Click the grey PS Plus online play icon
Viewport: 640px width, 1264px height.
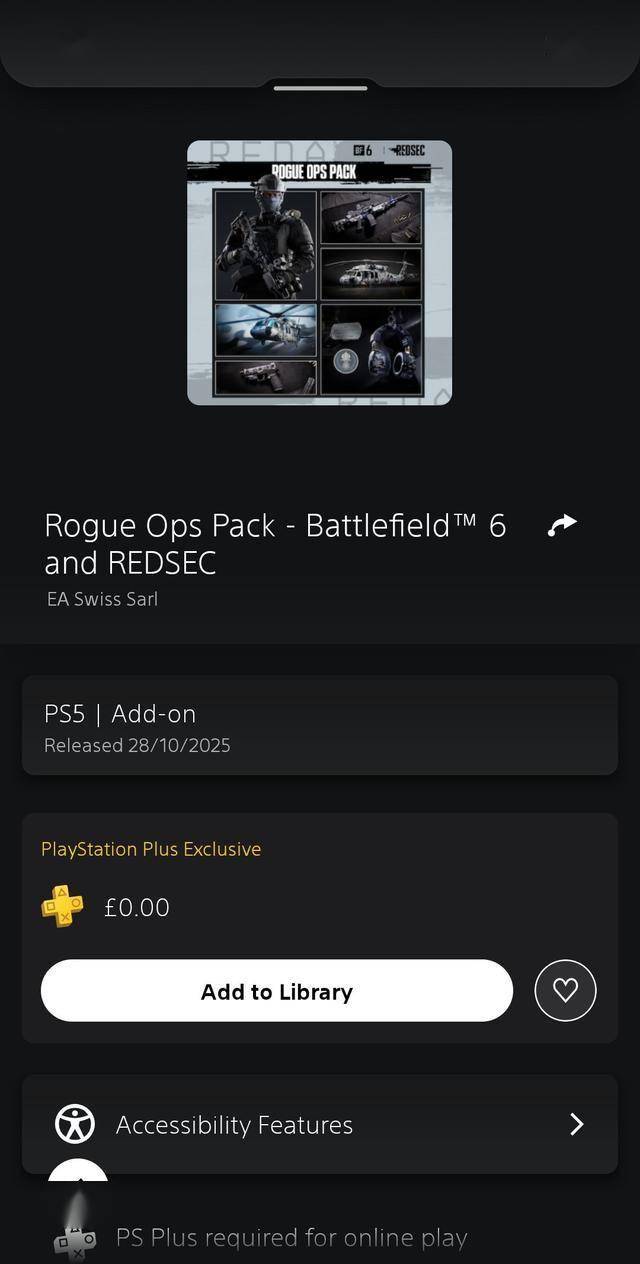(x=75, y=1238)
